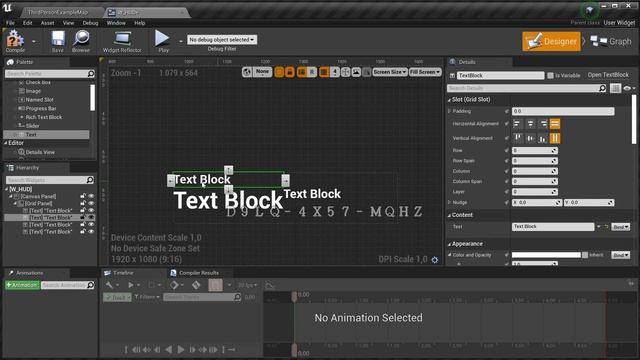Unlock the Canvas Panel lock toggle
This screenshot has height=360, width=640.
[x=83, y=196]
